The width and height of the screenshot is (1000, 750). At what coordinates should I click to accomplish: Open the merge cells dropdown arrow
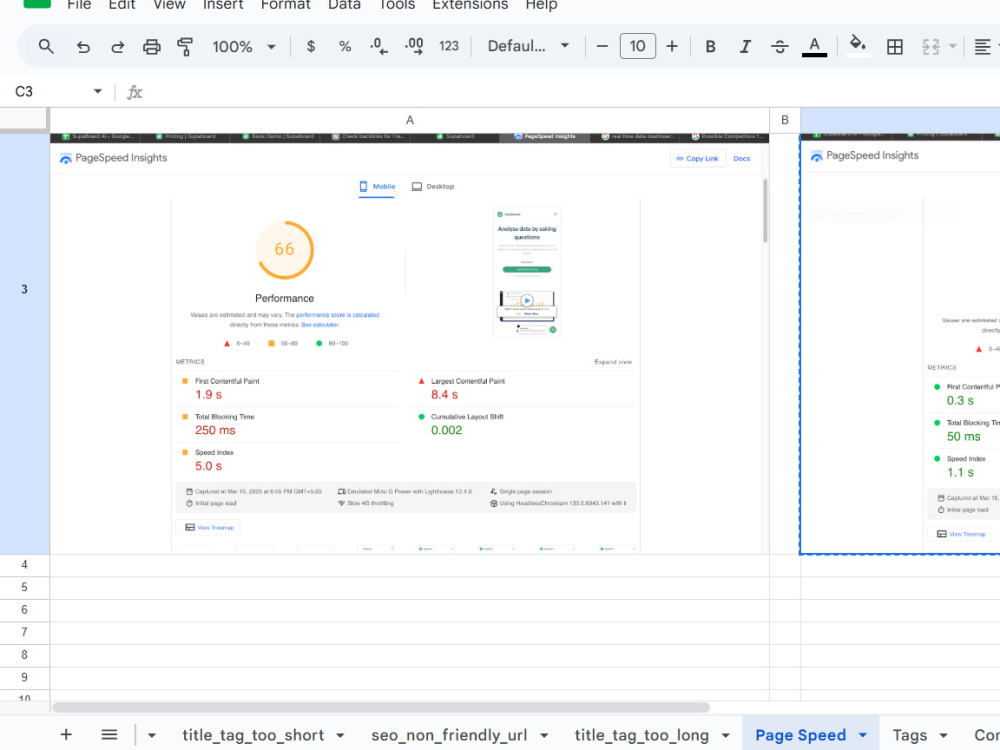coord(952,47)
